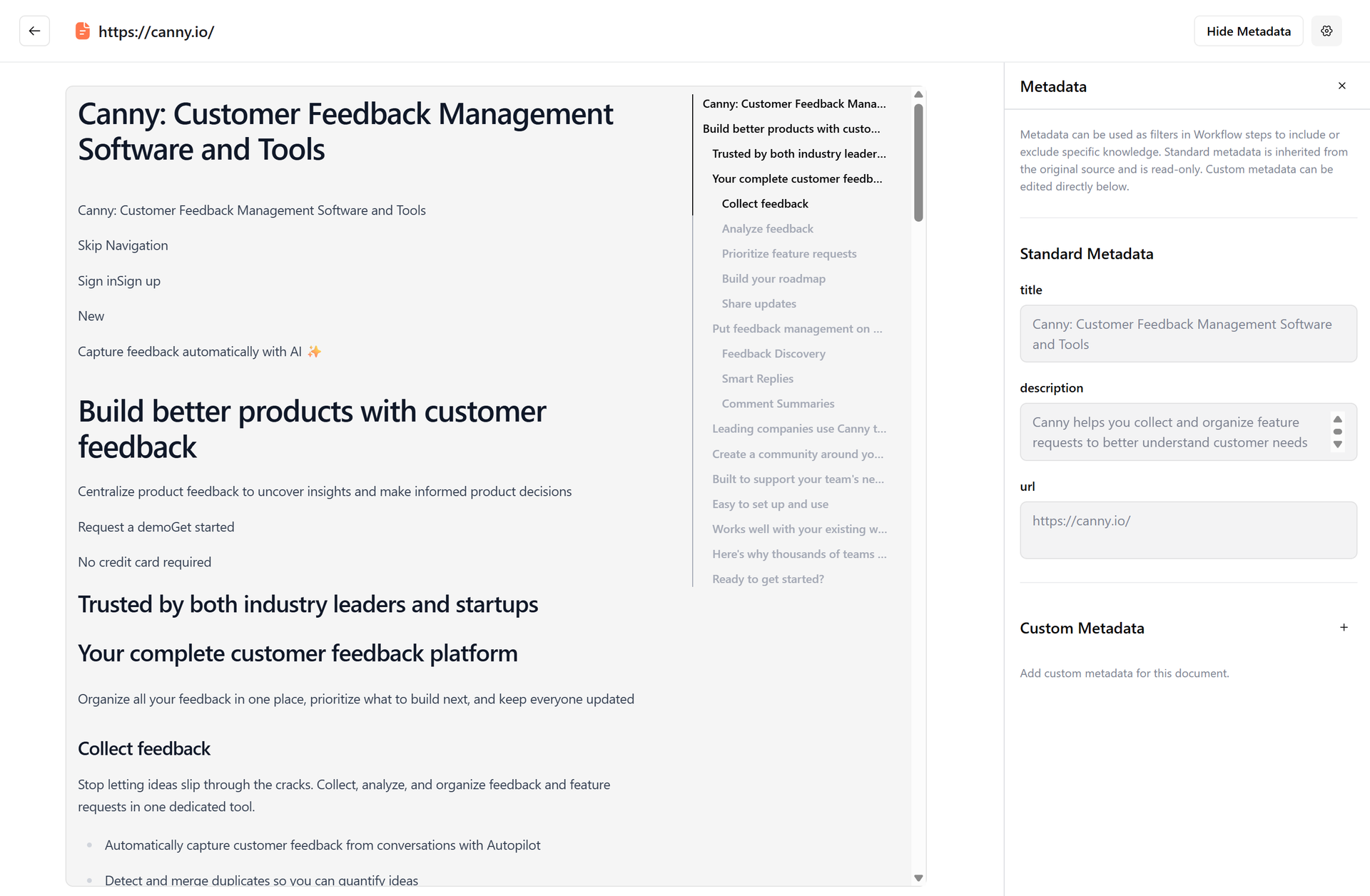Viewport: 1370px width, 896px height.
Task: Click the title metadata field
Action: click(1188, 334)
